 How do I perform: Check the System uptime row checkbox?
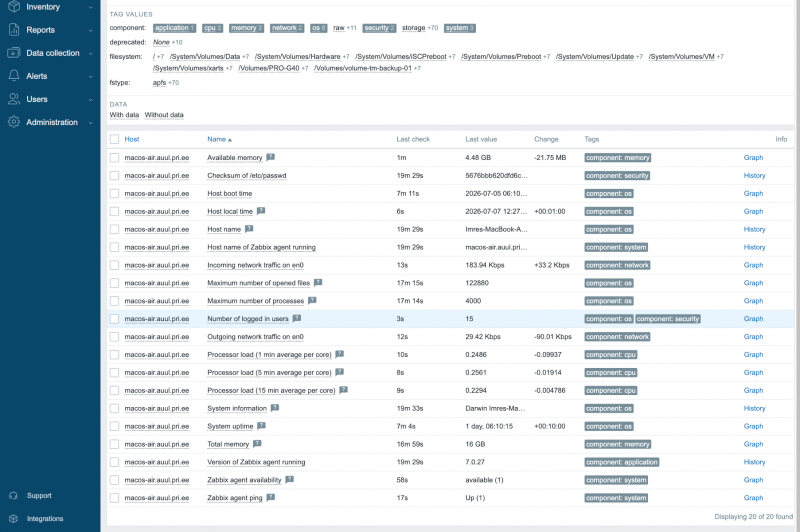(x=114, y=426)
